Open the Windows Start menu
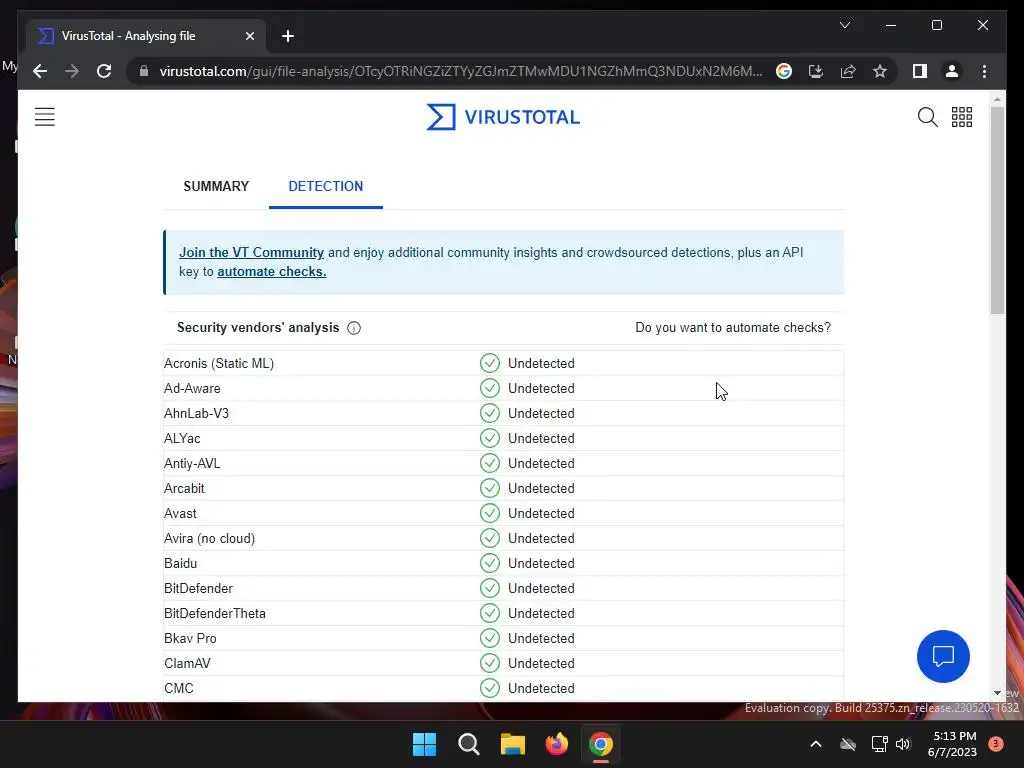This screenshot has height=768, width=1024. pyautogui.click(x=424, y=744)
